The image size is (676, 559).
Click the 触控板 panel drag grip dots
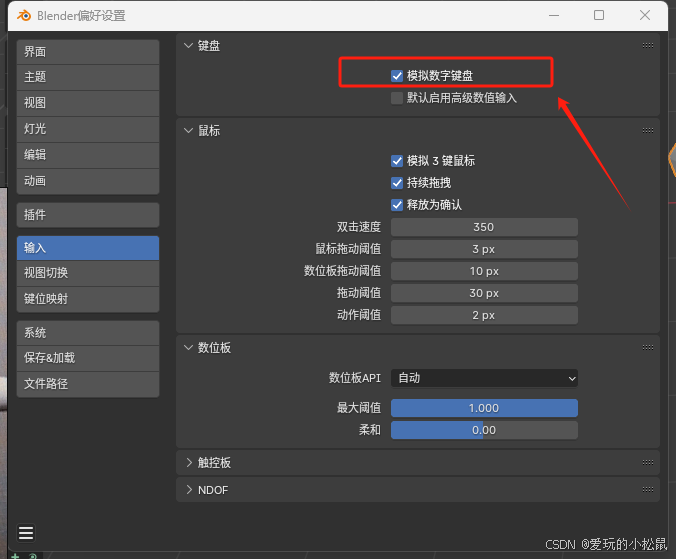coord(648,462)
